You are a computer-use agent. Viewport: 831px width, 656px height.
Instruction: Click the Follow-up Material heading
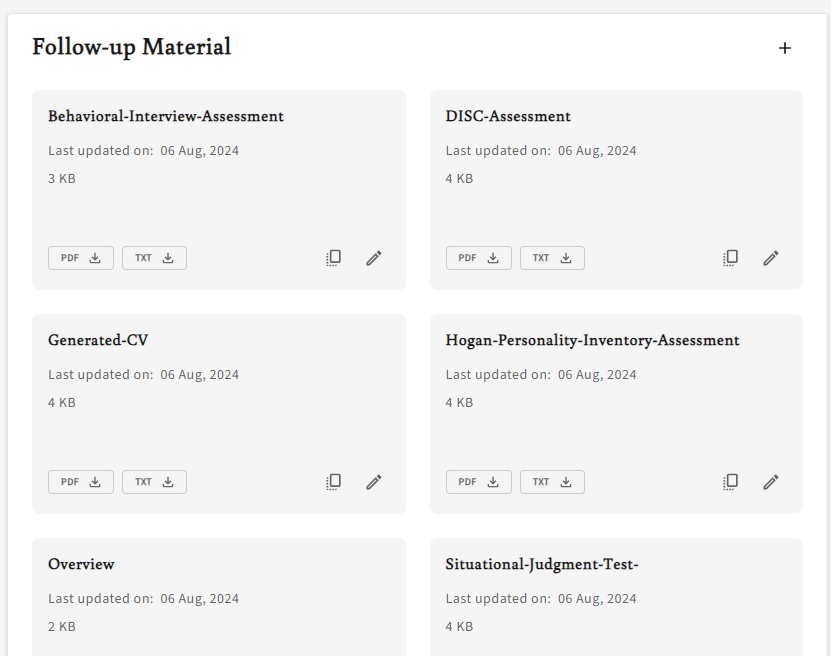pos(131,47)
